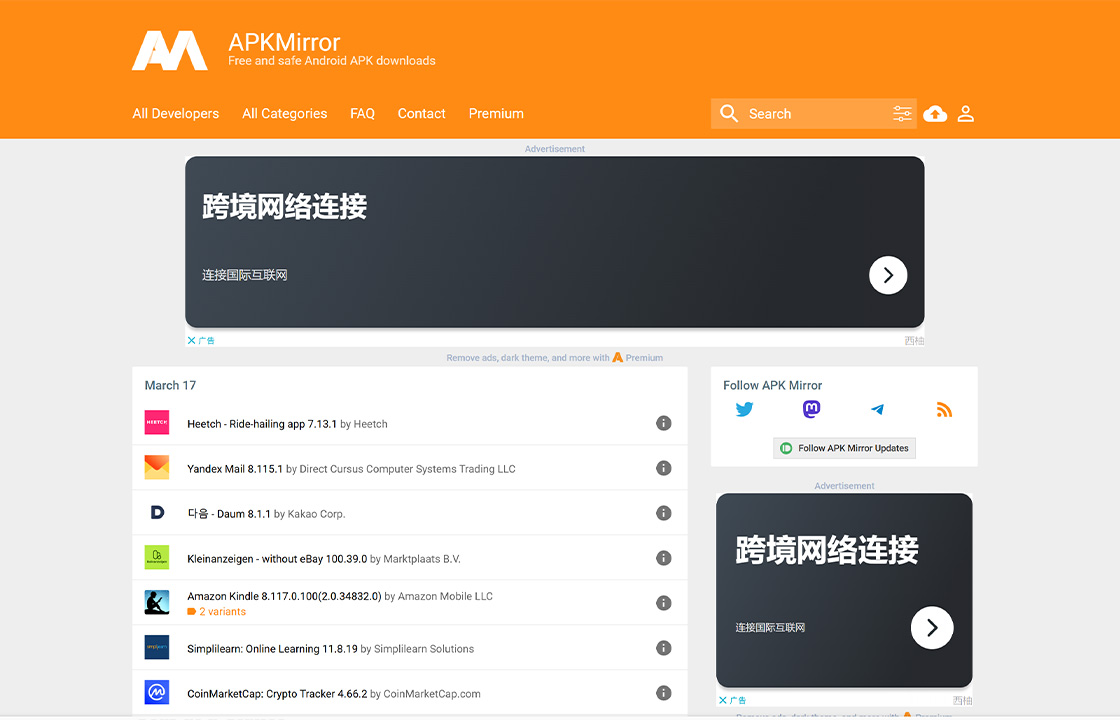Viewport: 1120px width, 720px height.
Task: Click the APKMirror site title text
Action: point(284,42)
